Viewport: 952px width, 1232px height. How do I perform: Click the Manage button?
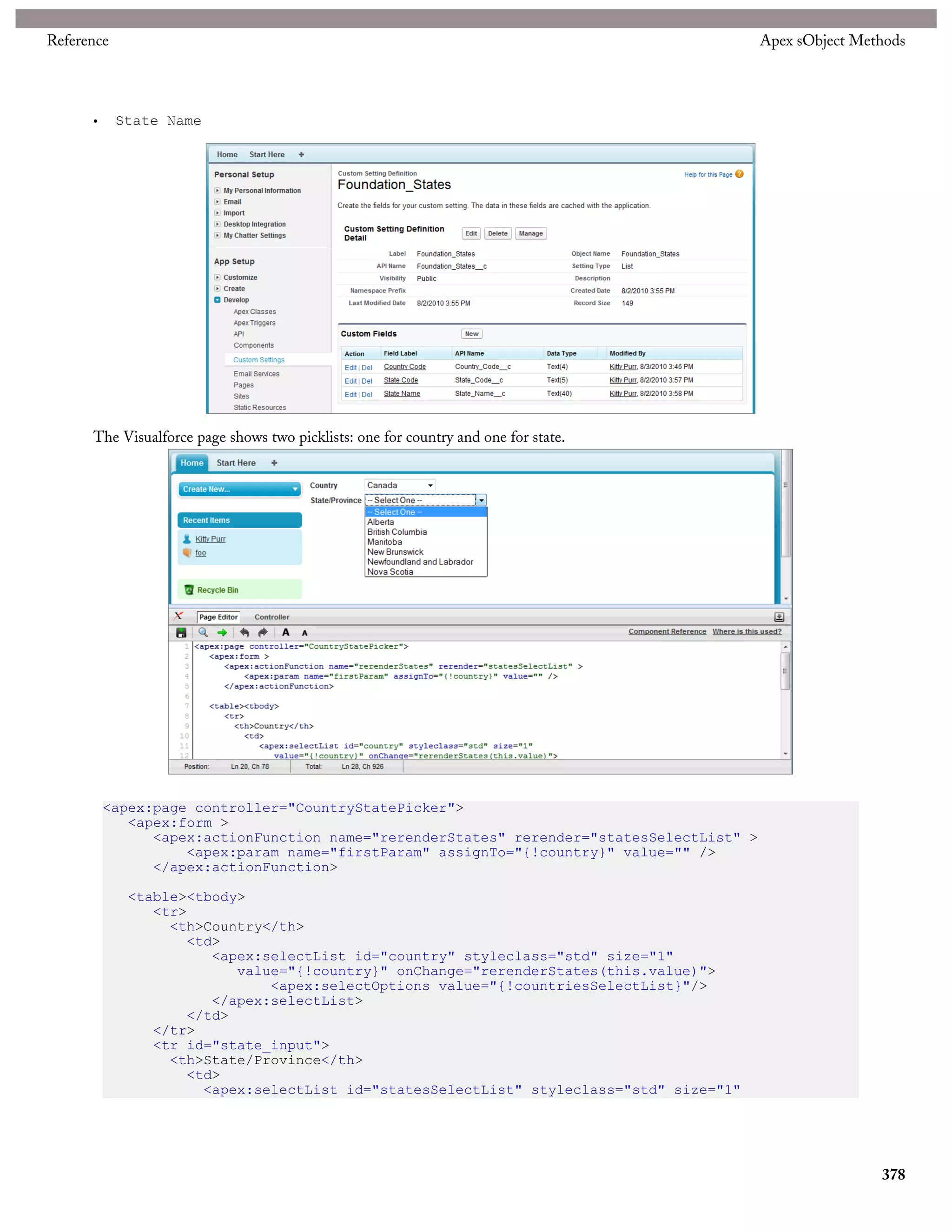(531, 233)
